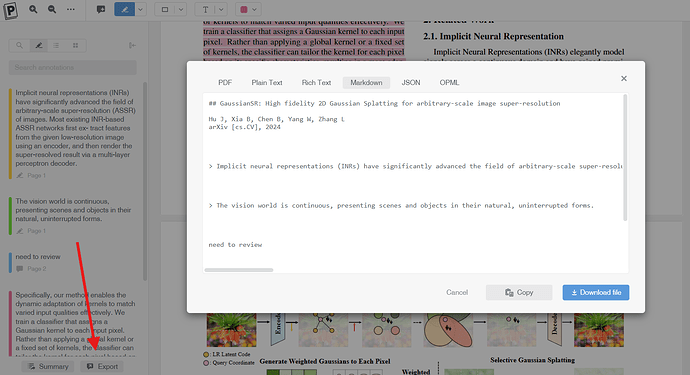The image size is (690, 375).
Task: Collapse the left sidebar panel
Action: 132,45
